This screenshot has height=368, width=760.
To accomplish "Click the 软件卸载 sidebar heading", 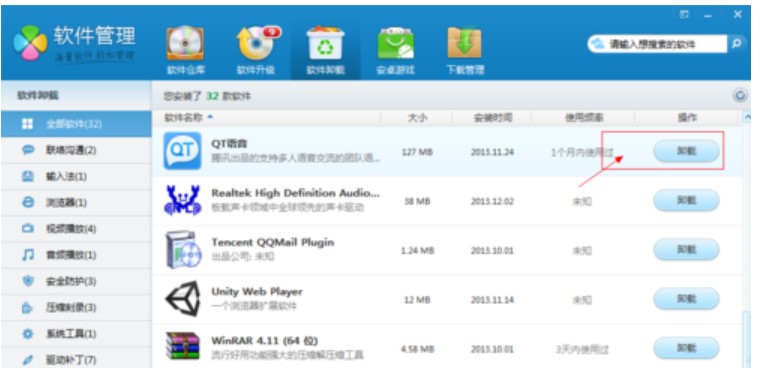I will tap(38, 96).
